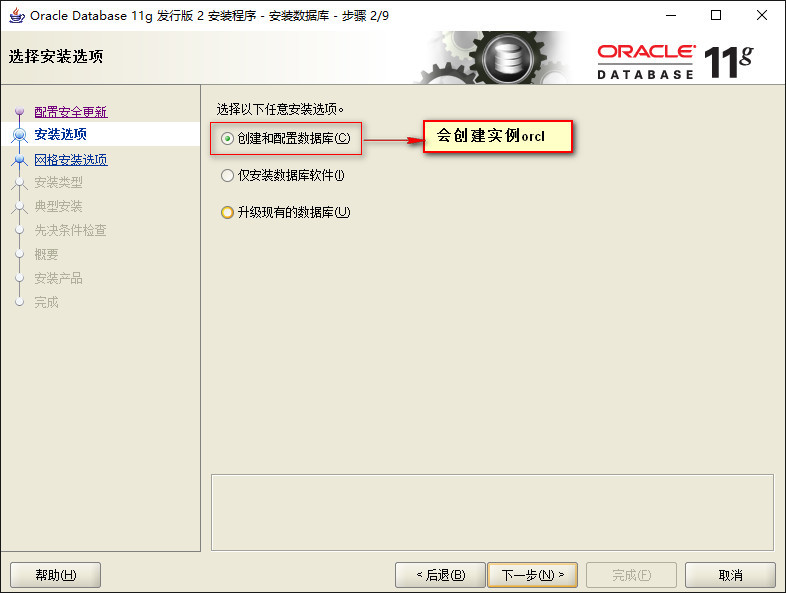Cancel installation with 取消 button

click(730, 574)
